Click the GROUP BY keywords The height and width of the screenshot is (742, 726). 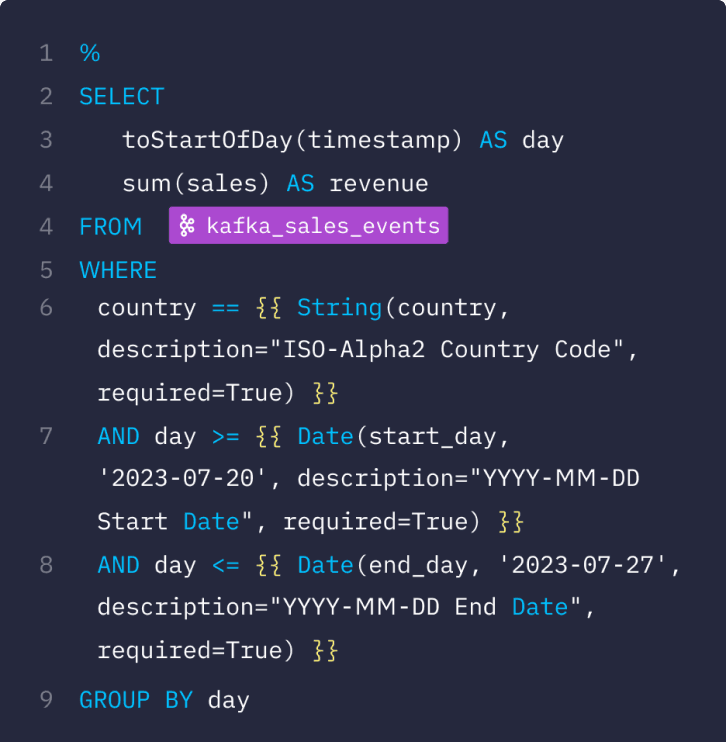136,700
